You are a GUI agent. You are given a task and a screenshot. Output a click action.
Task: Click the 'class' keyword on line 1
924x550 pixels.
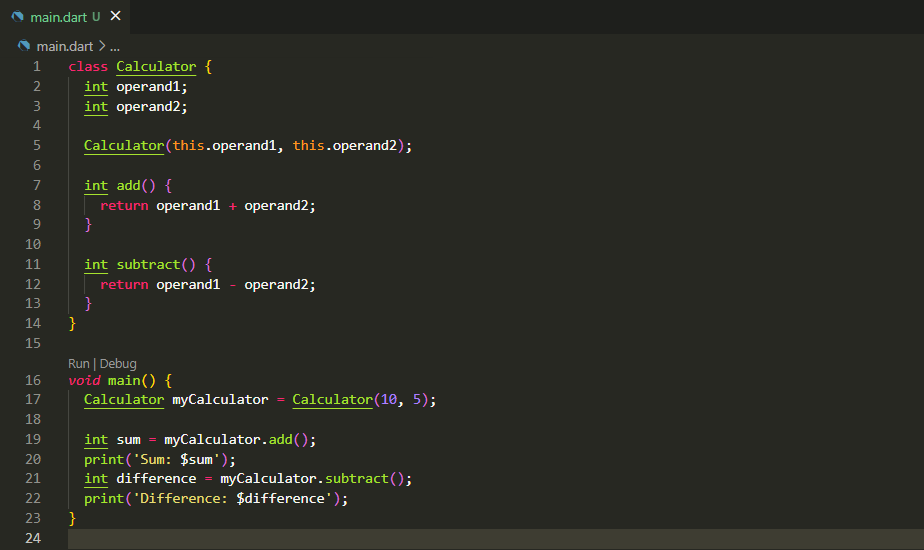(88, 67)
